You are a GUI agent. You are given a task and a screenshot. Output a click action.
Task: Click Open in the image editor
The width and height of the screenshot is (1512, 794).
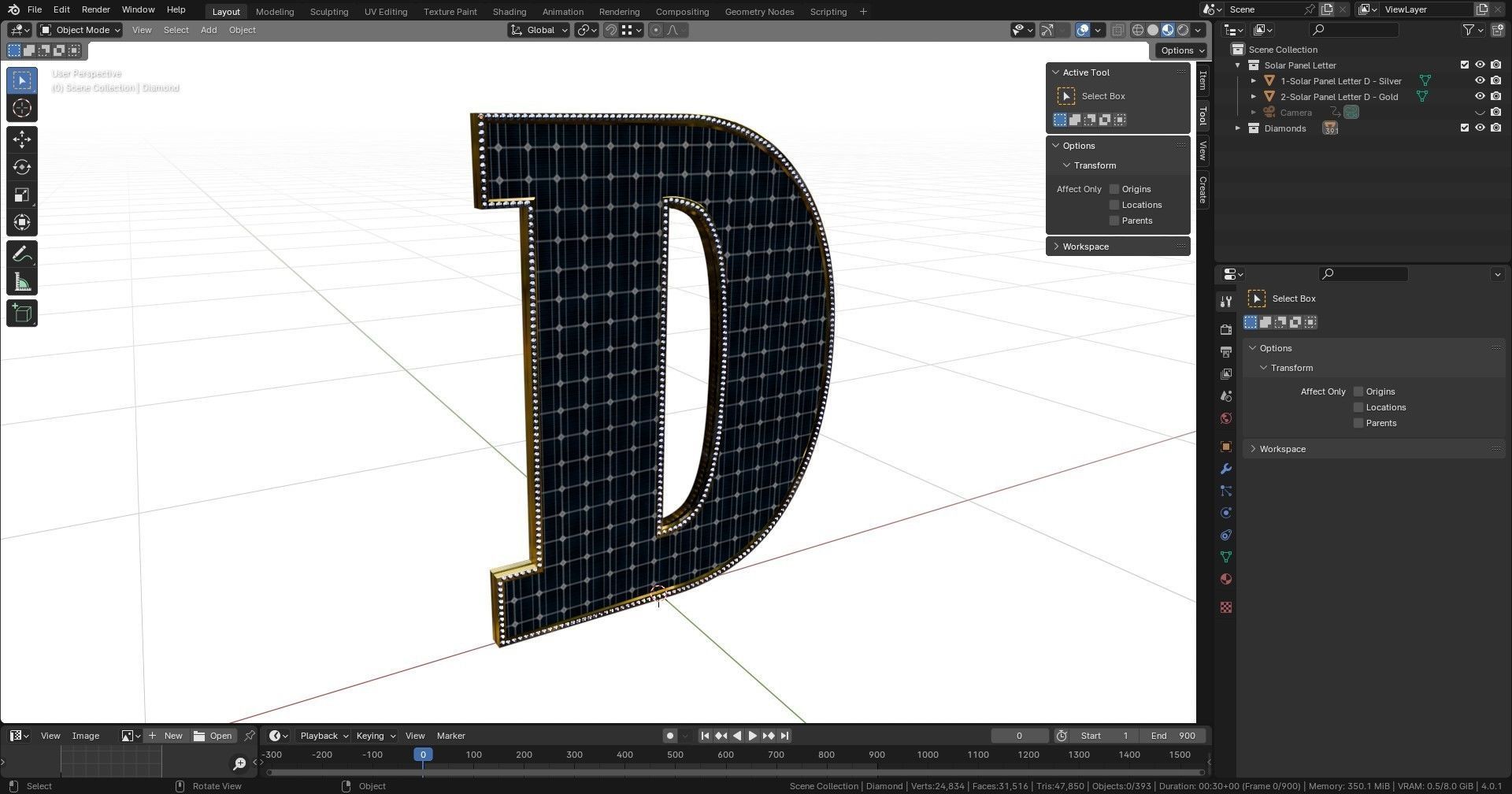coord(213,736)
